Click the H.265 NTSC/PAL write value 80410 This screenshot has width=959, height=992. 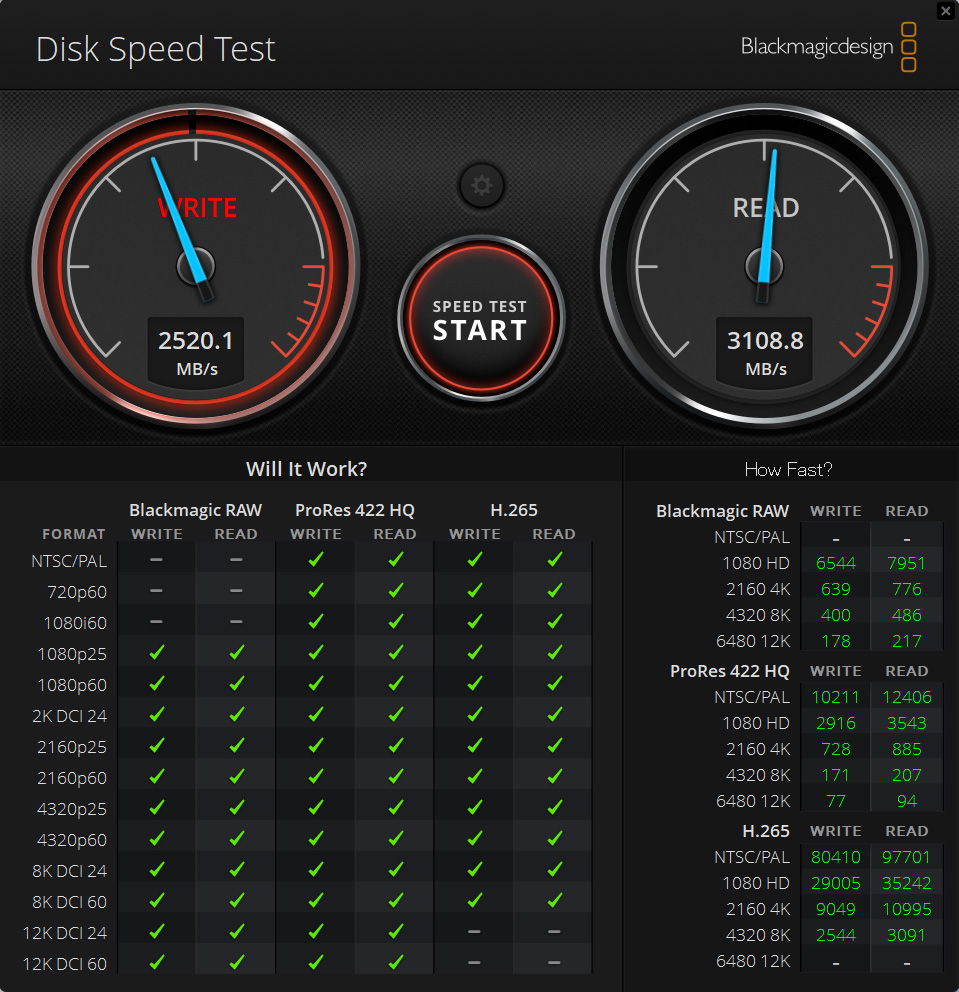pyautogui.click(x=836, y=857)
